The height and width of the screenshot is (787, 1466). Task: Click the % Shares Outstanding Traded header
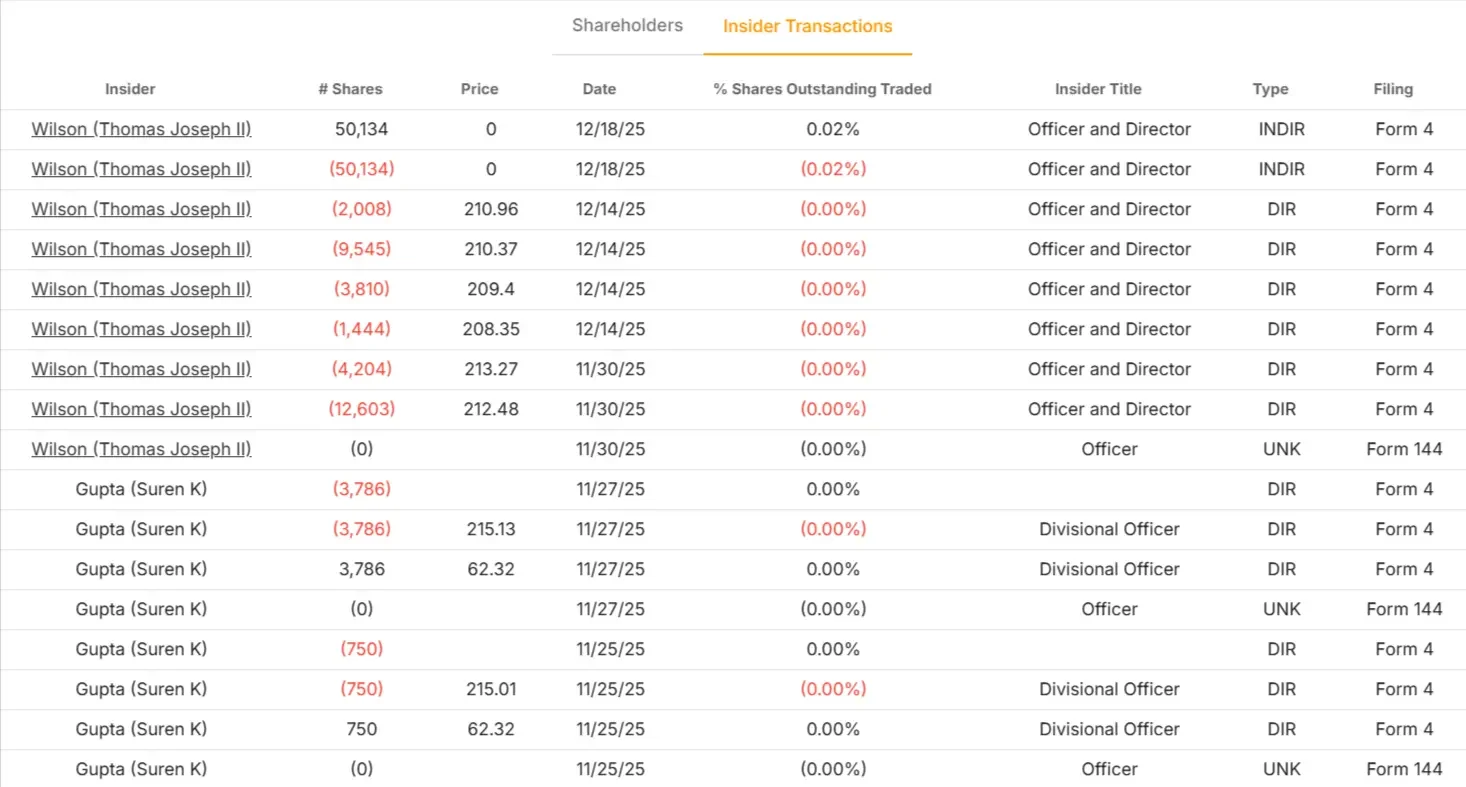(x=822, y=89)
